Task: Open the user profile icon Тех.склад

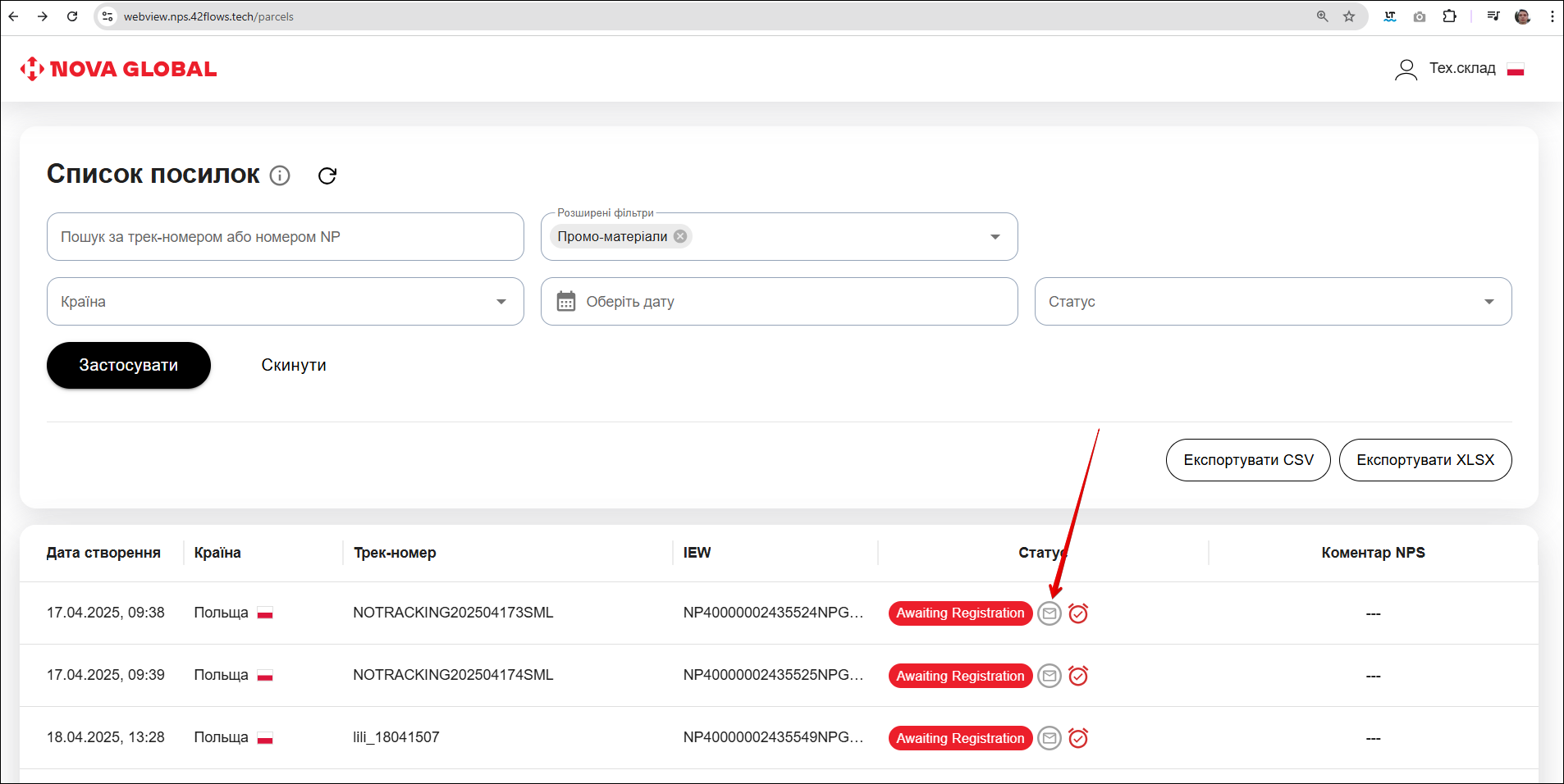Action: point(1406,70)
